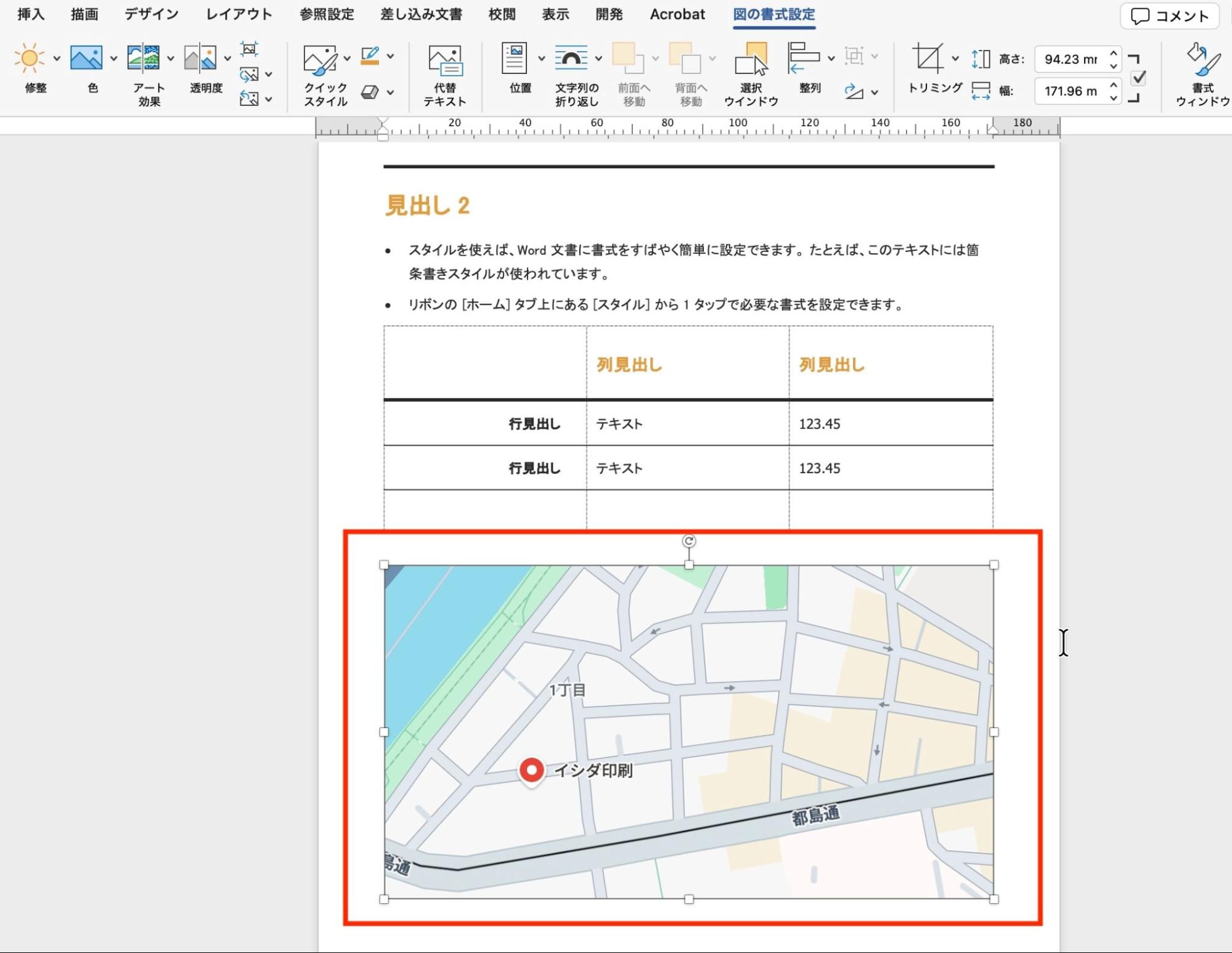1232x953 pixels.
Task: Click the picture rotation handle
Action: [x=689, y=541]
